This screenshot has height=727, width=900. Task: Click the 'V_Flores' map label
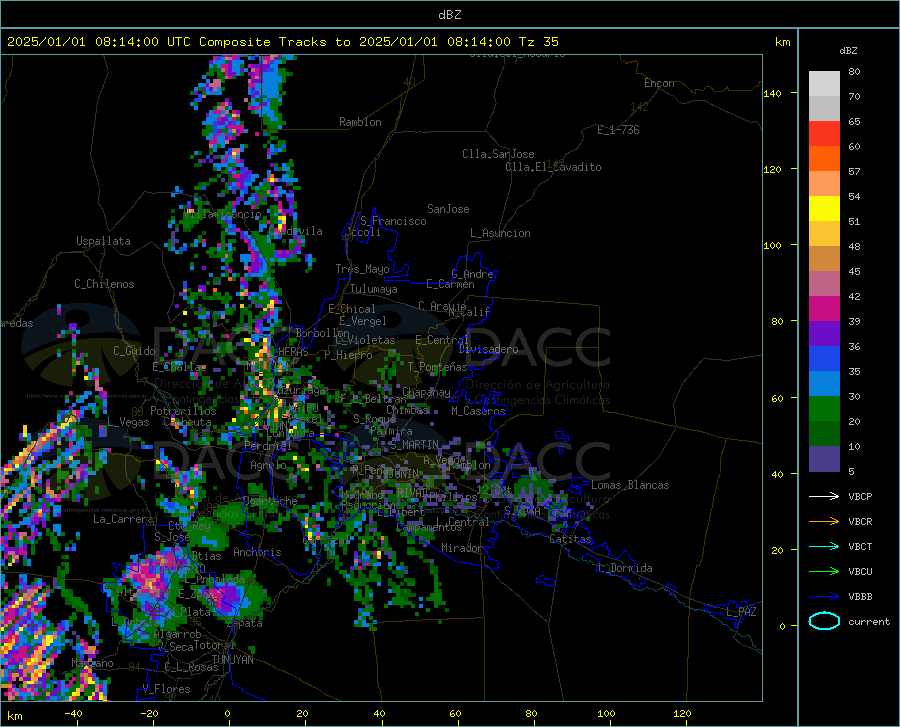coord(166,689)
